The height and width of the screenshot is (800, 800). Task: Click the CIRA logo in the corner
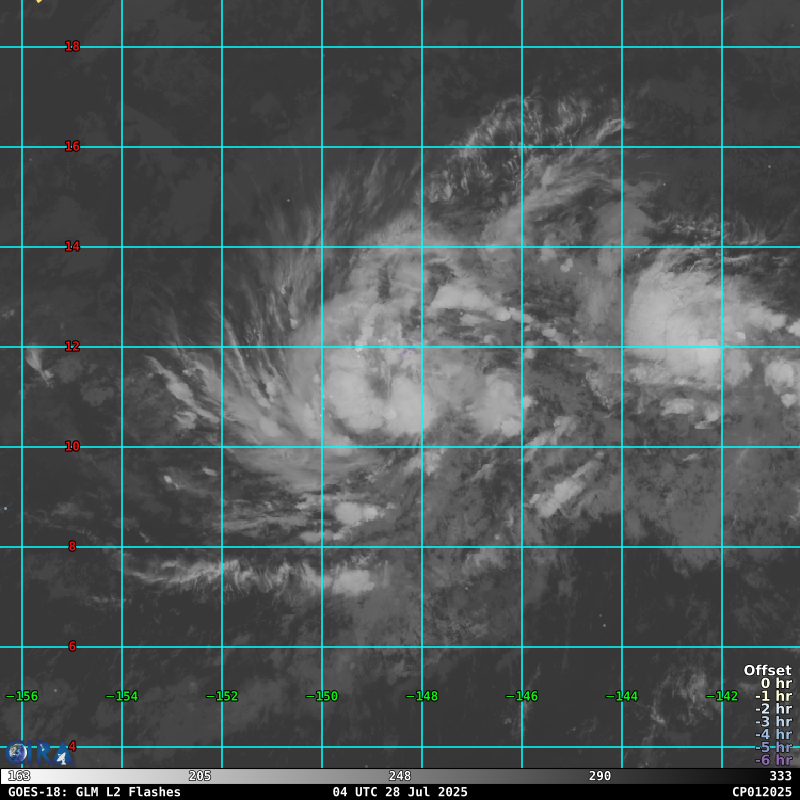(38, 753)
